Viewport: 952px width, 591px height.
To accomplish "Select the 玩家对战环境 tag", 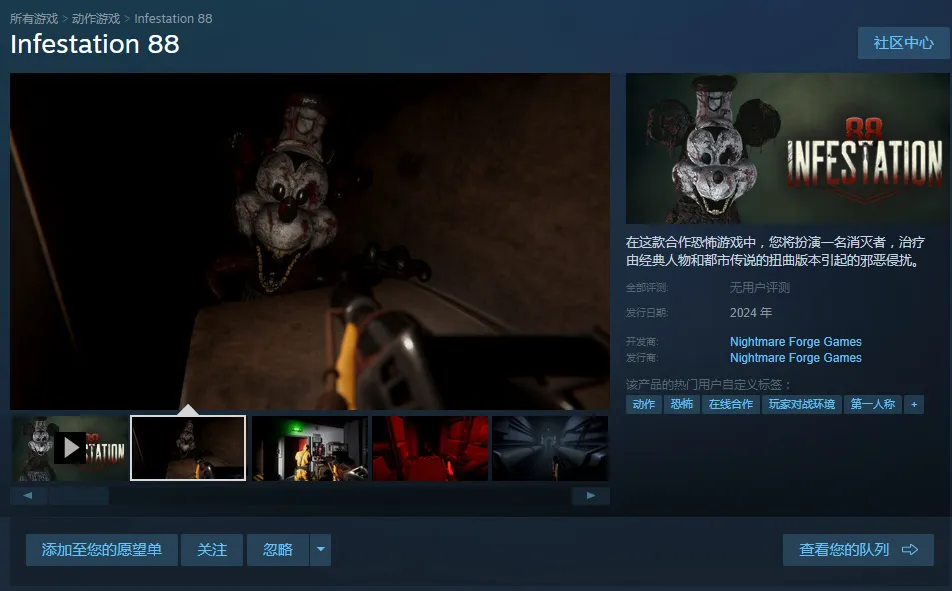I will pyautogui.click(x=801, y=404).
